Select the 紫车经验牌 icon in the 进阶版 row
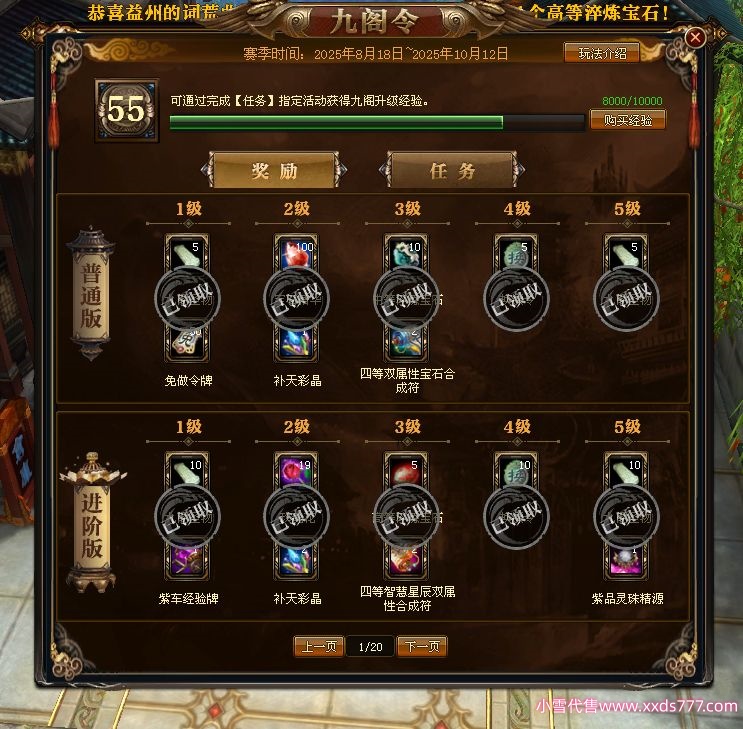Image resolution: width=743 pixels, height=729 pixels. click(x=187, y=562)
